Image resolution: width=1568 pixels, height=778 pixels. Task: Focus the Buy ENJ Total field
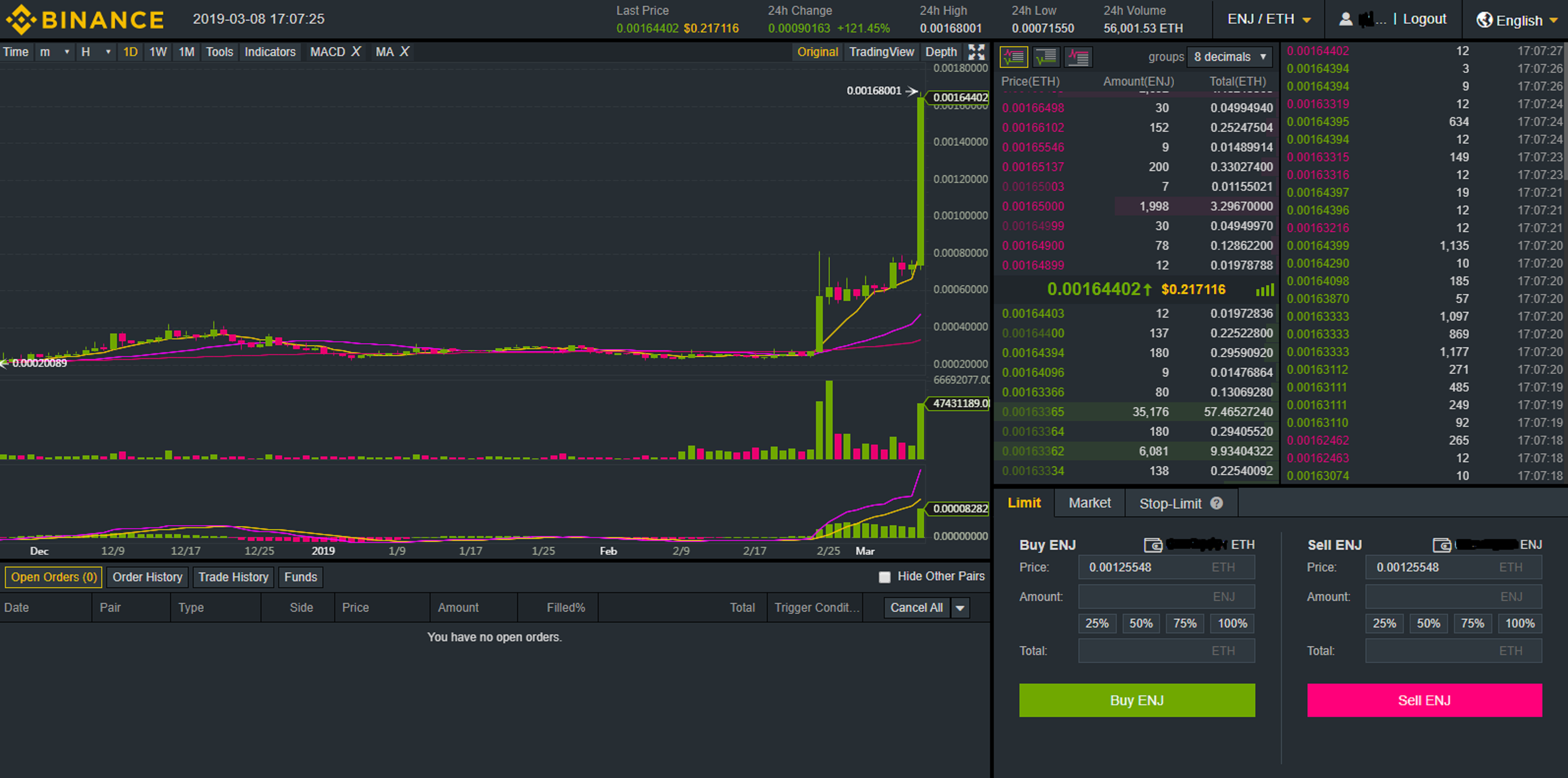[1166, 651]
